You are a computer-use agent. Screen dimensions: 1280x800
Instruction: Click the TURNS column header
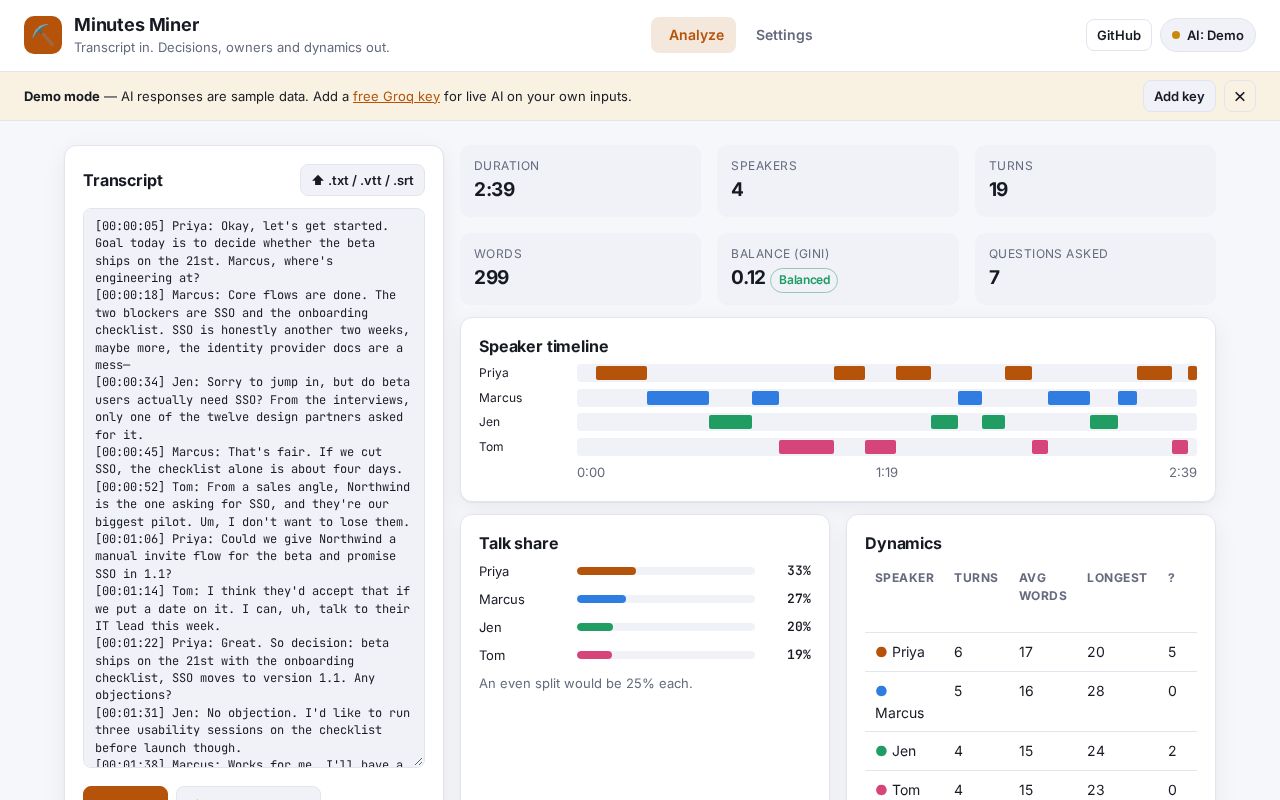click(x=976, y=578)
